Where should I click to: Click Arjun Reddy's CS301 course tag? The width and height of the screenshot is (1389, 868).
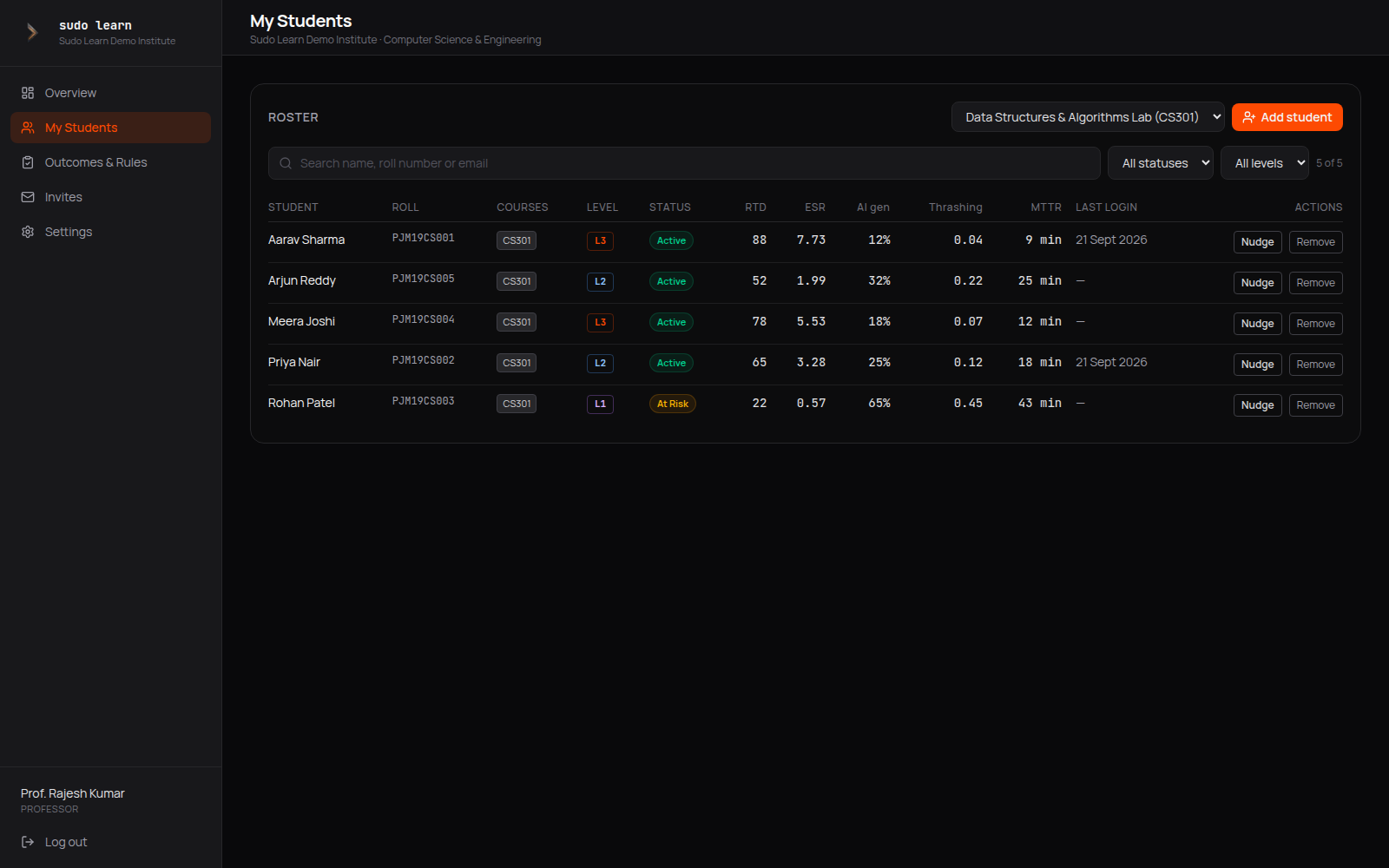(x=517, y=281)
